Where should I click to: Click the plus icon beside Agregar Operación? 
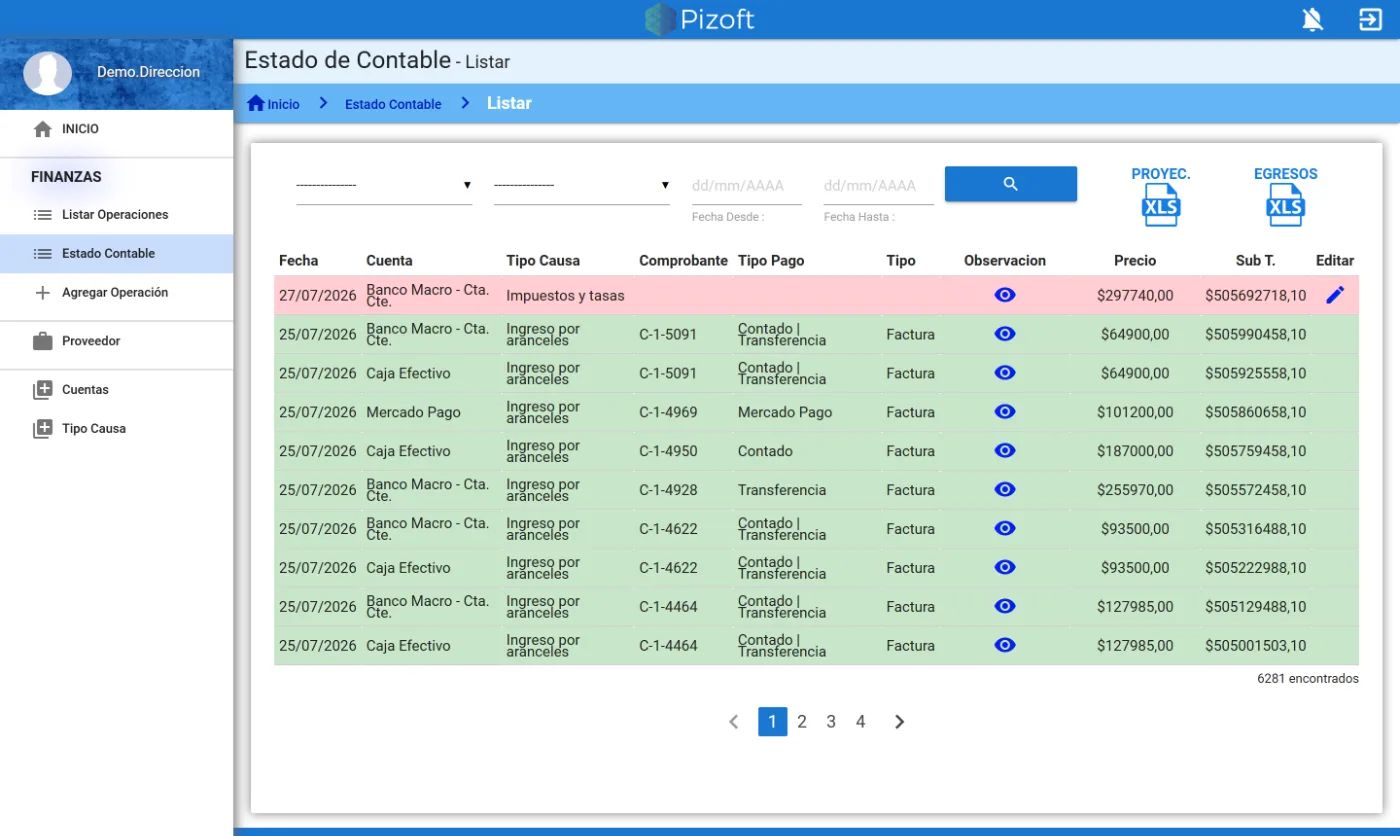tap(42, 293)
